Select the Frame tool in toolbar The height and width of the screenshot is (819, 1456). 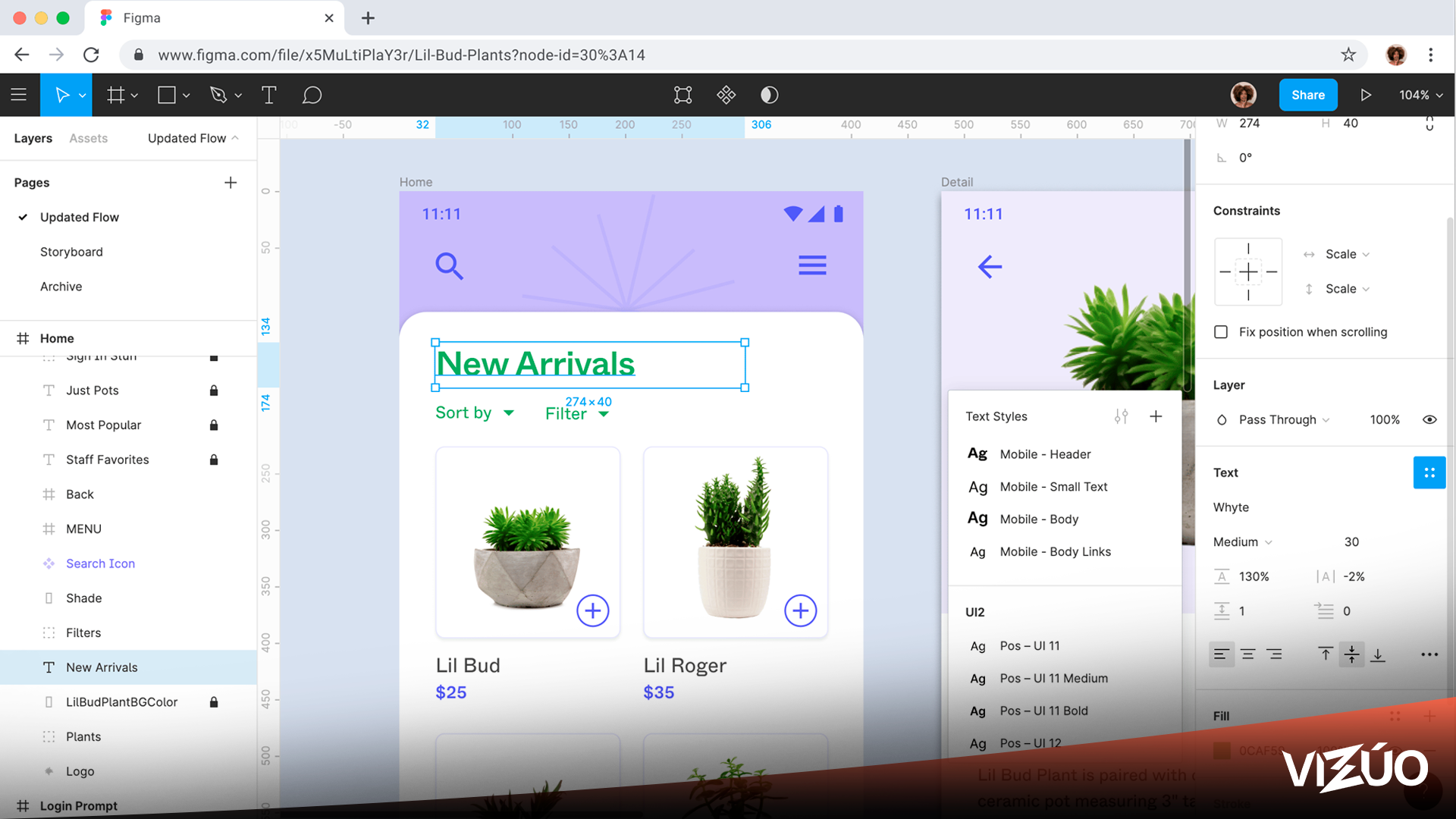115,95
